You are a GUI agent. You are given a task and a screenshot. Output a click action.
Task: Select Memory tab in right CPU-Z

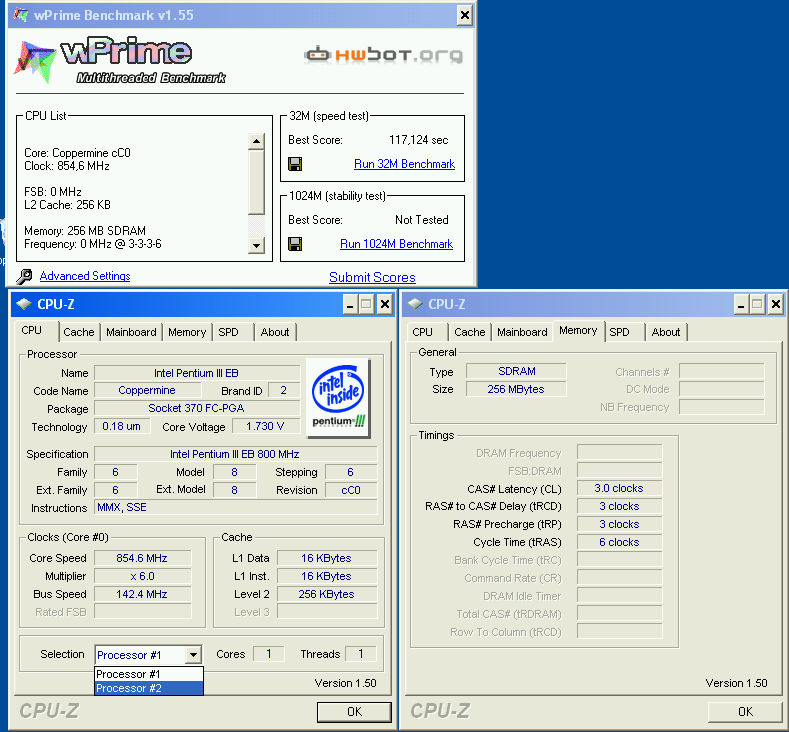coord(578,331)
